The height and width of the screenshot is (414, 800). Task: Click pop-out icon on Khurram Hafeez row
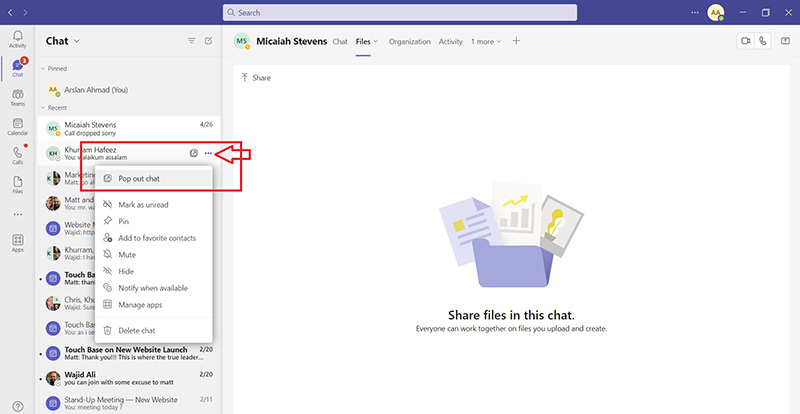coord(193,153)
